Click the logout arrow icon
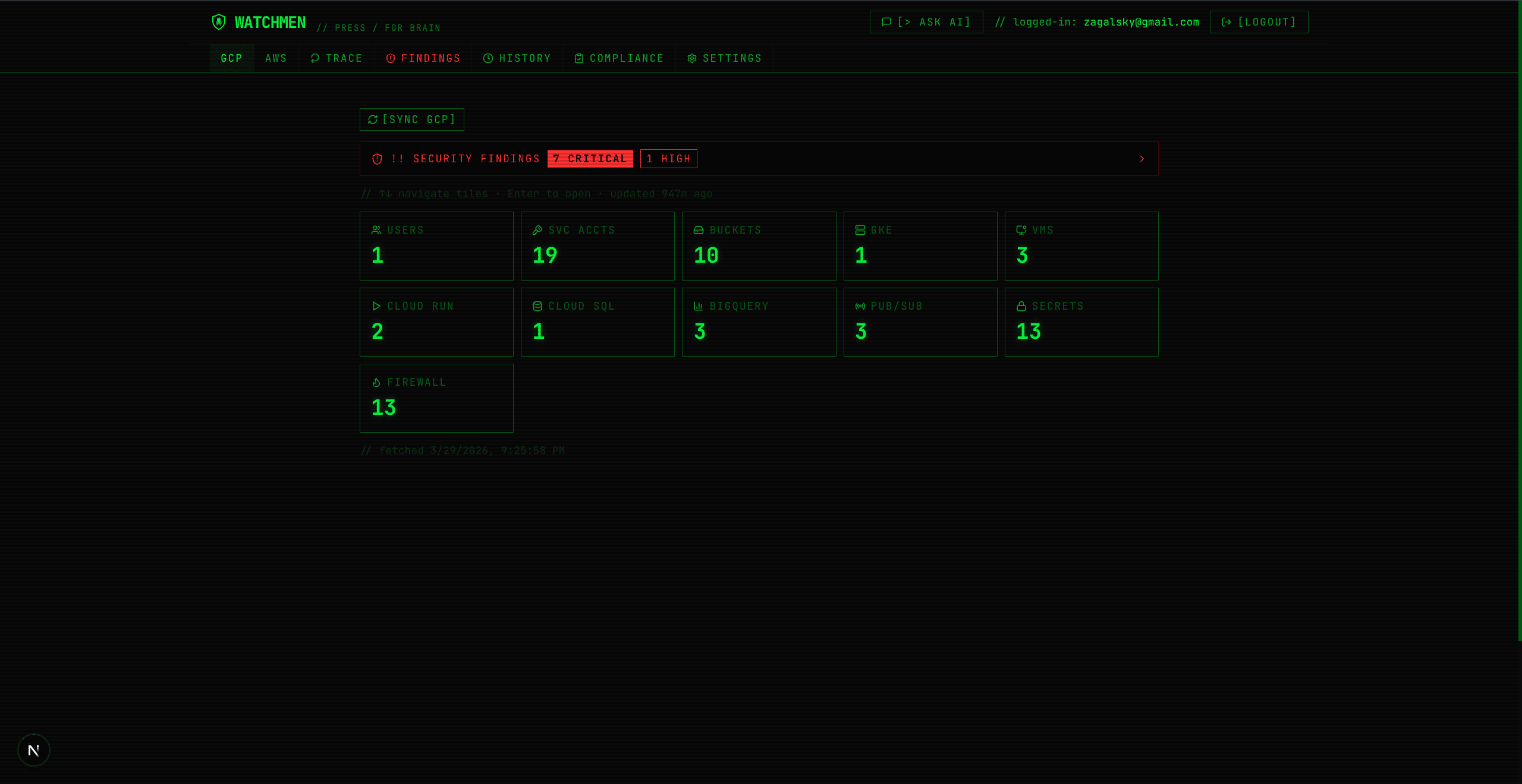The width and height of the screenshot is (1522, 784). pos(1226,22)
